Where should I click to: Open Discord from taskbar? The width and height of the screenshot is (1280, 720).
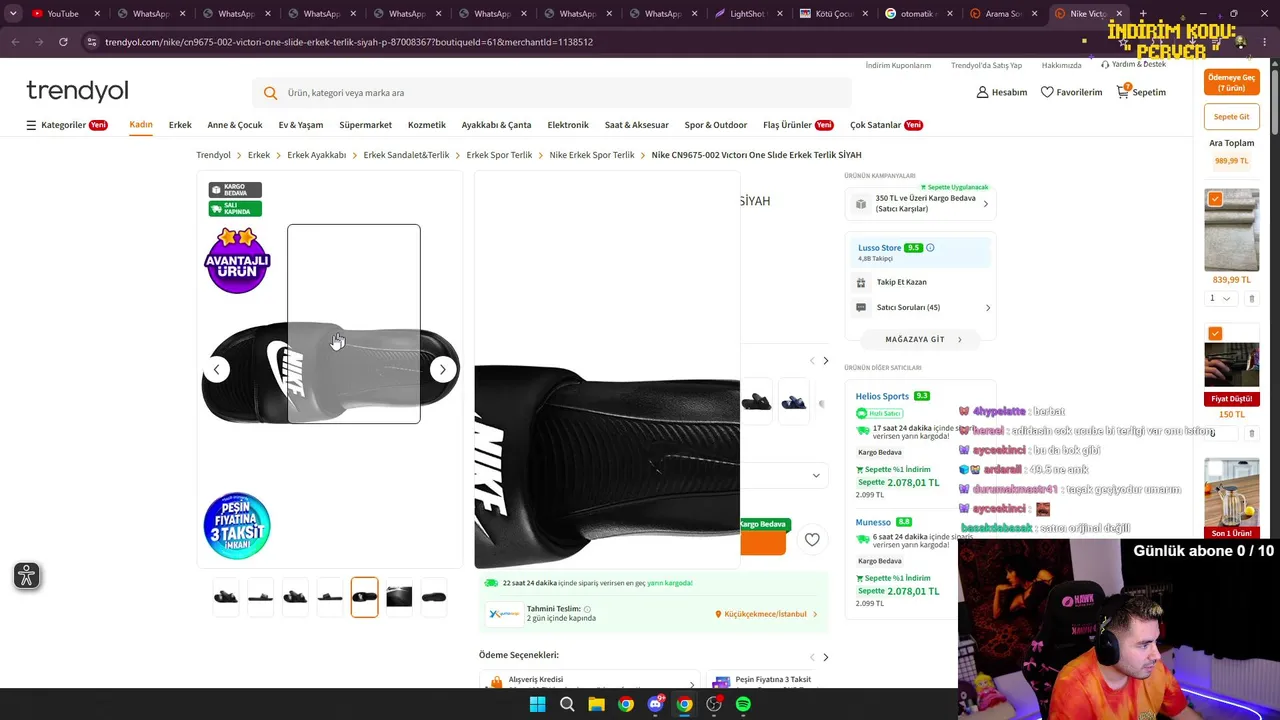coord(655,704)
